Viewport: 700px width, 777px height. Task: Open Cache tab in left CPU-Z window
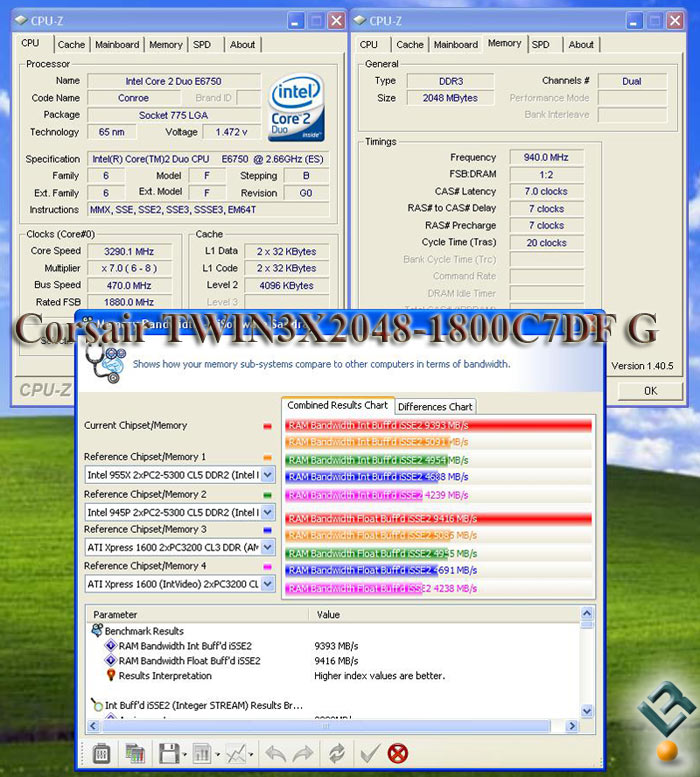(x=71, y=45)
